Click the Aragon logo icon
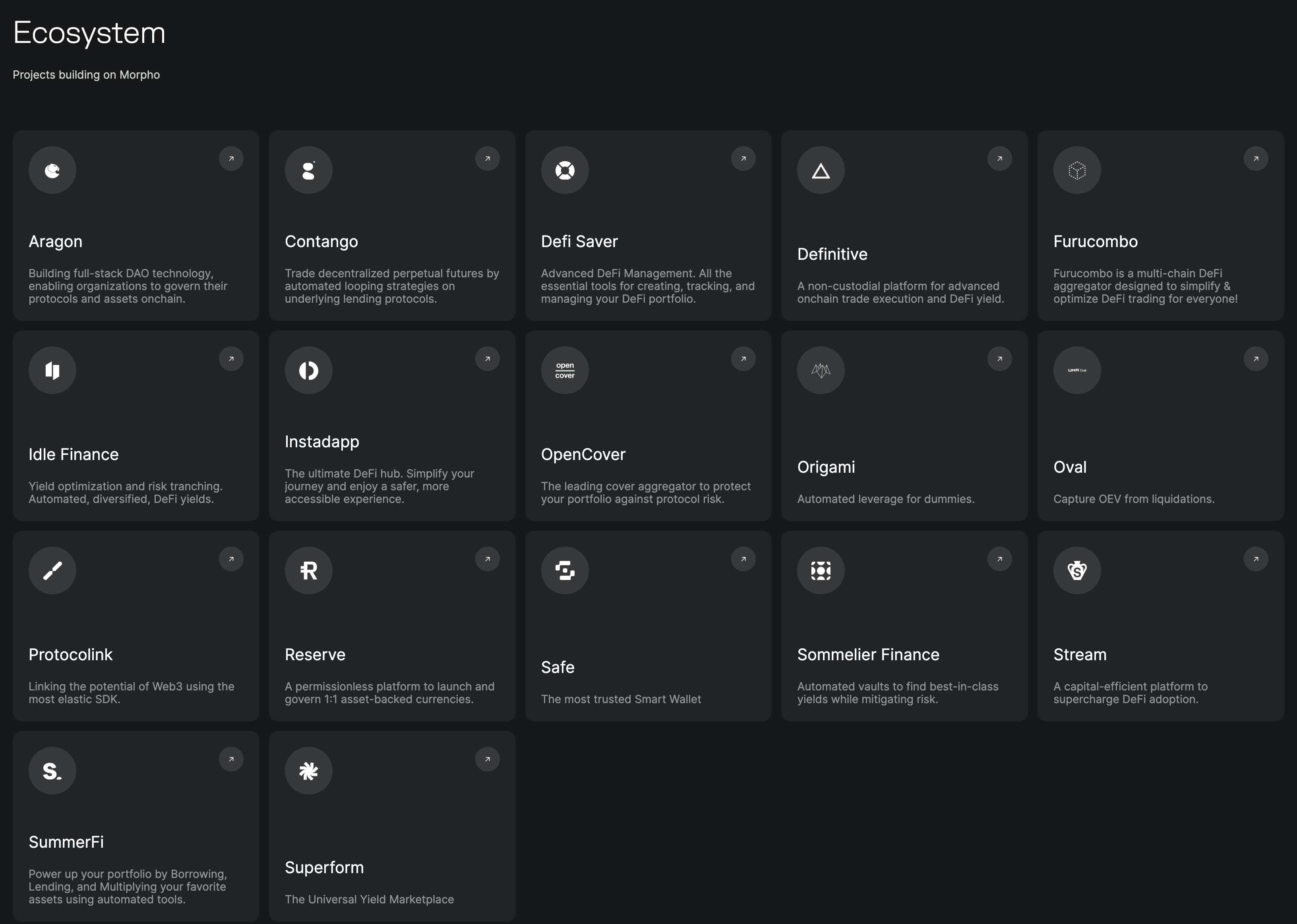The width and height of the screenshot is (1297, 924). [x=52, y=170]
